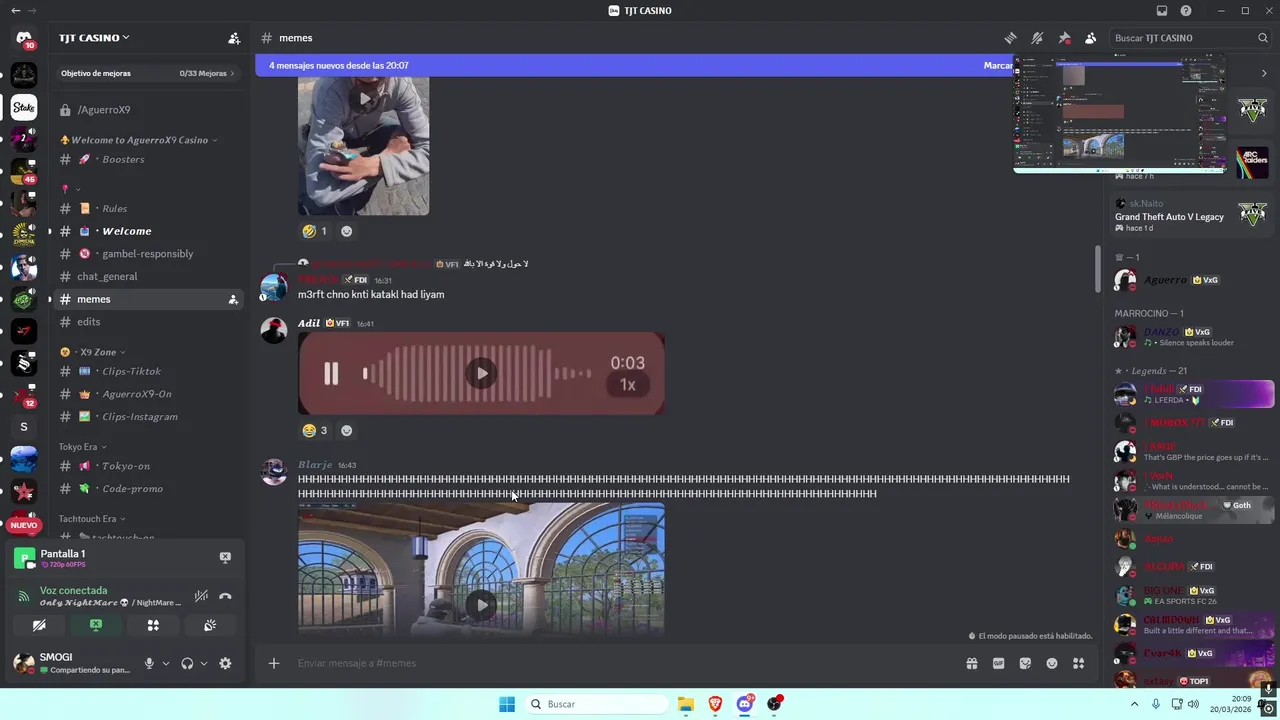Viewport: 1280px width, 720px height.
Task: Open the server with letter S icon
Action: pos(24,427)
